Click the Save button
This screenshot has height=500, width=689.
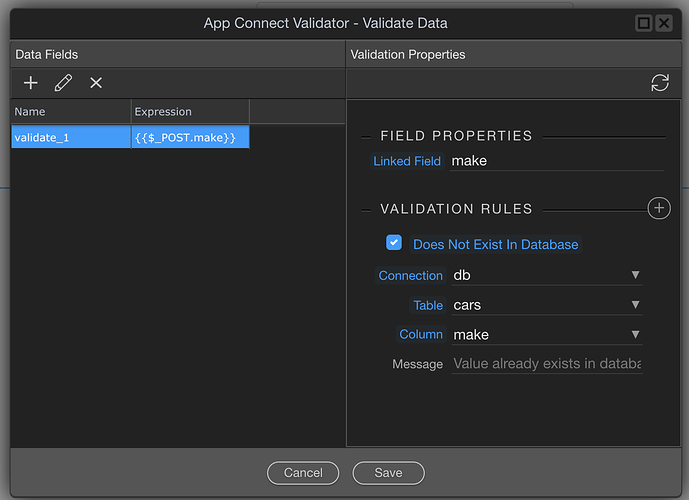click(388, 473)
